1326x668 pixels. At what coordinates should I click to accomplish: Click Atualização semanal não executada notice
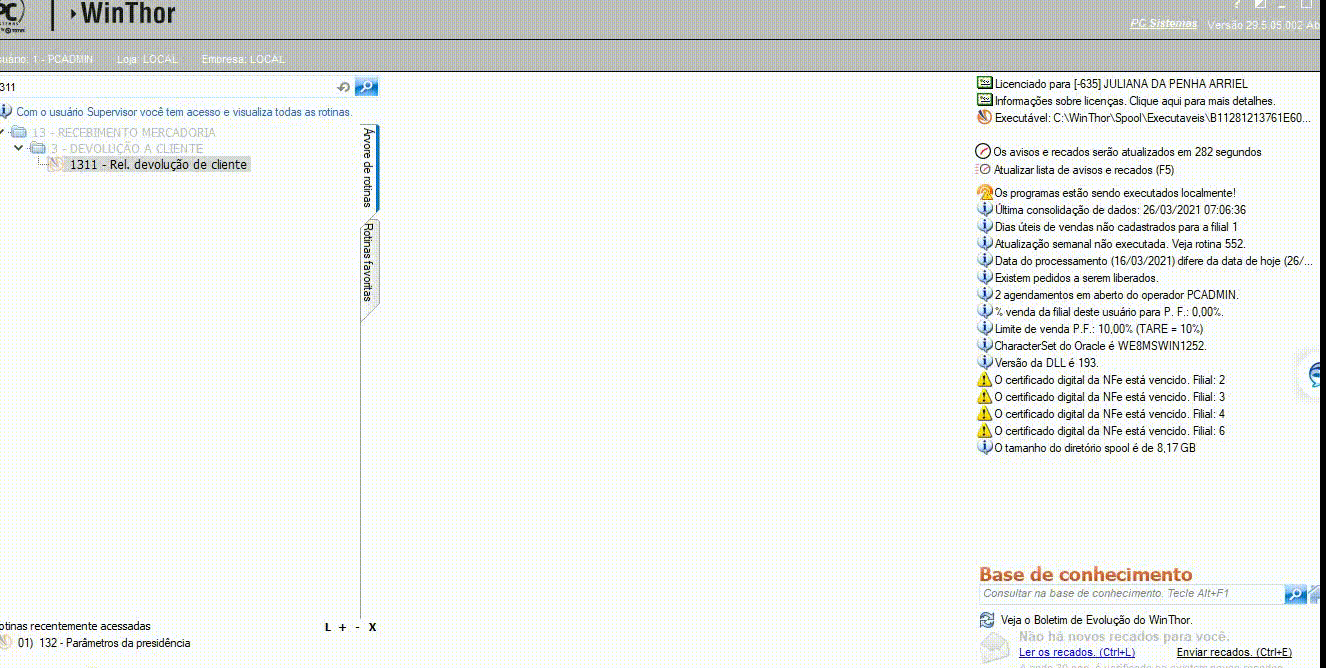tap(1120, 244)
